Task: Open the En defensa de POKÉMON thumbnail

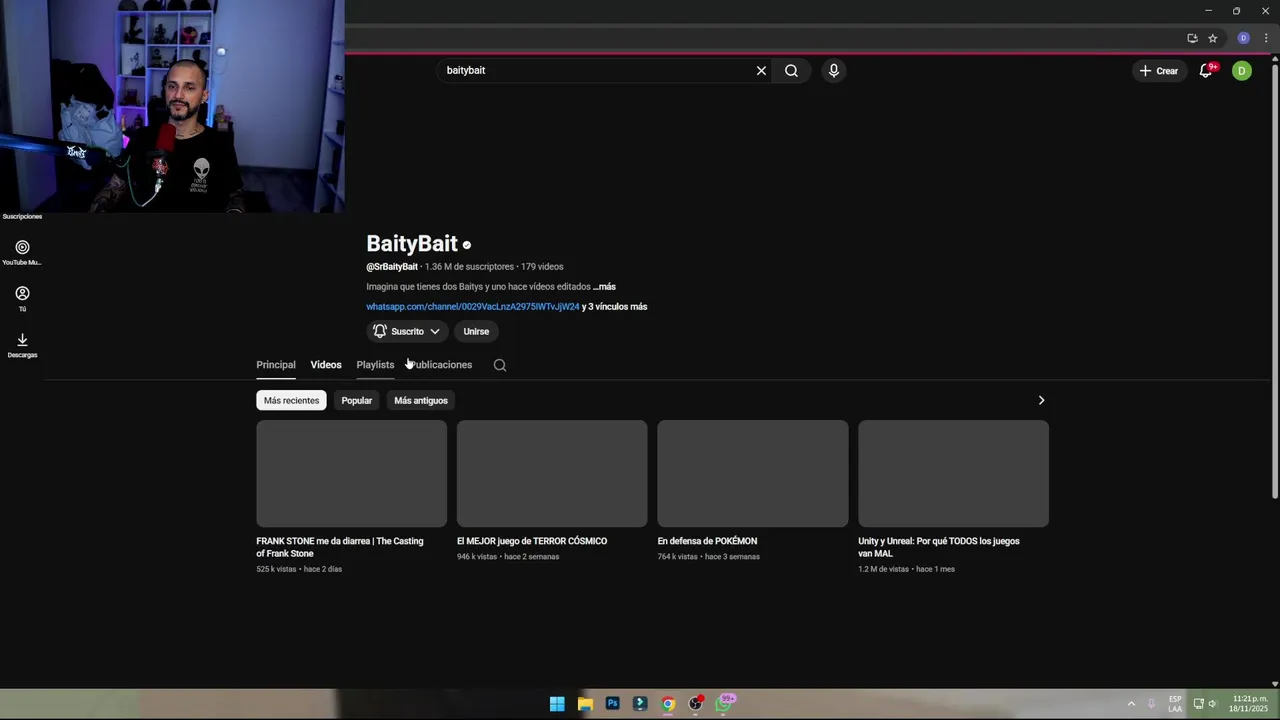Action: tap(753, 473)
